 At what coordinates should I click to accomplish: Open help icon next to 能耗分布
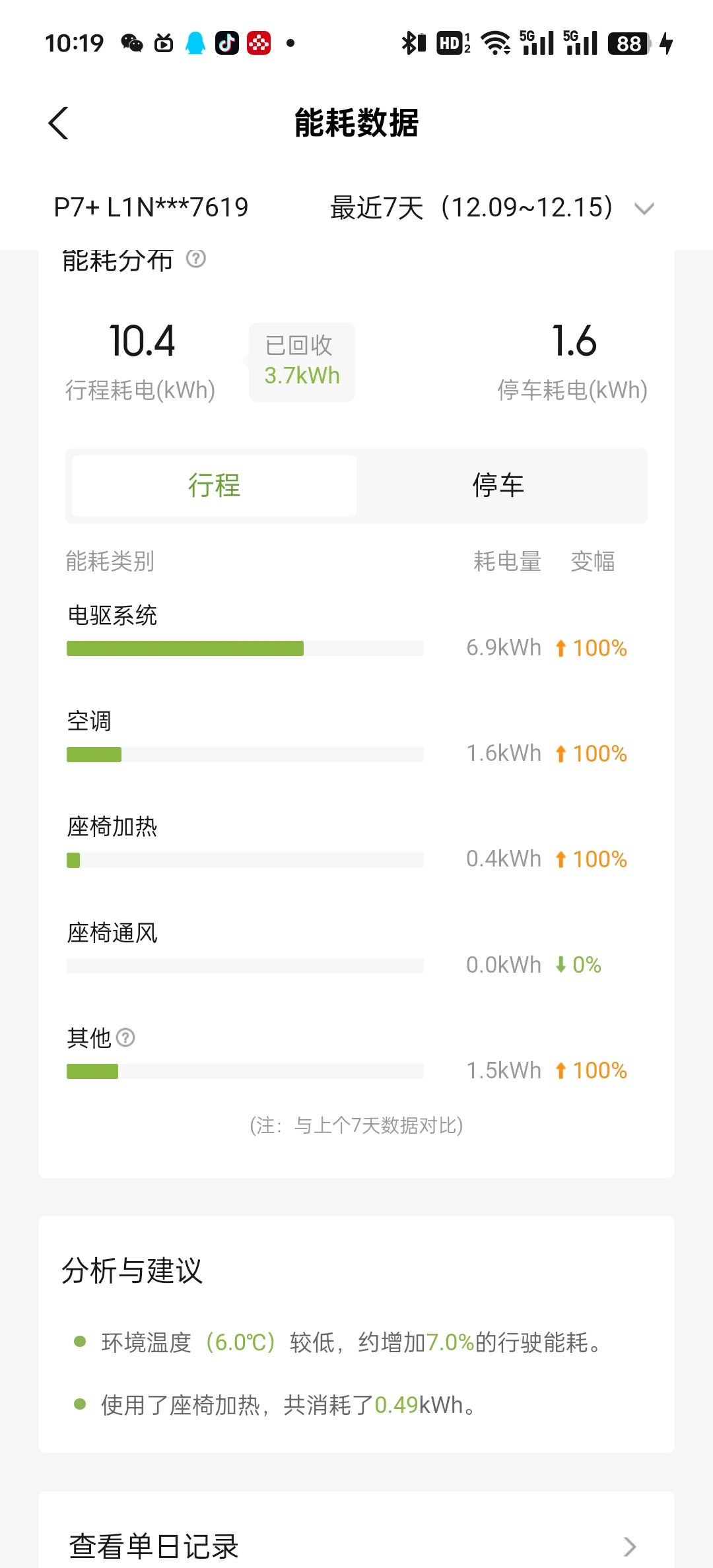point(196,259)
